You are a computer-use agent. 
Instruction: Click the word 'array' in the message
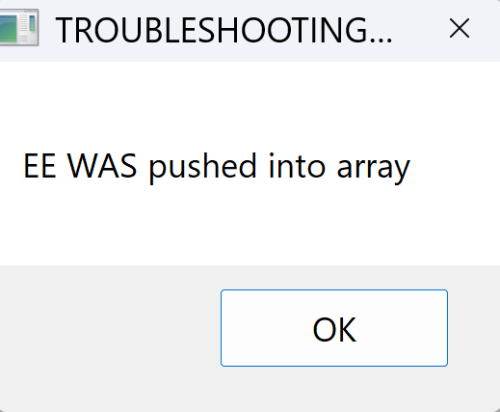tap(373, 168)
